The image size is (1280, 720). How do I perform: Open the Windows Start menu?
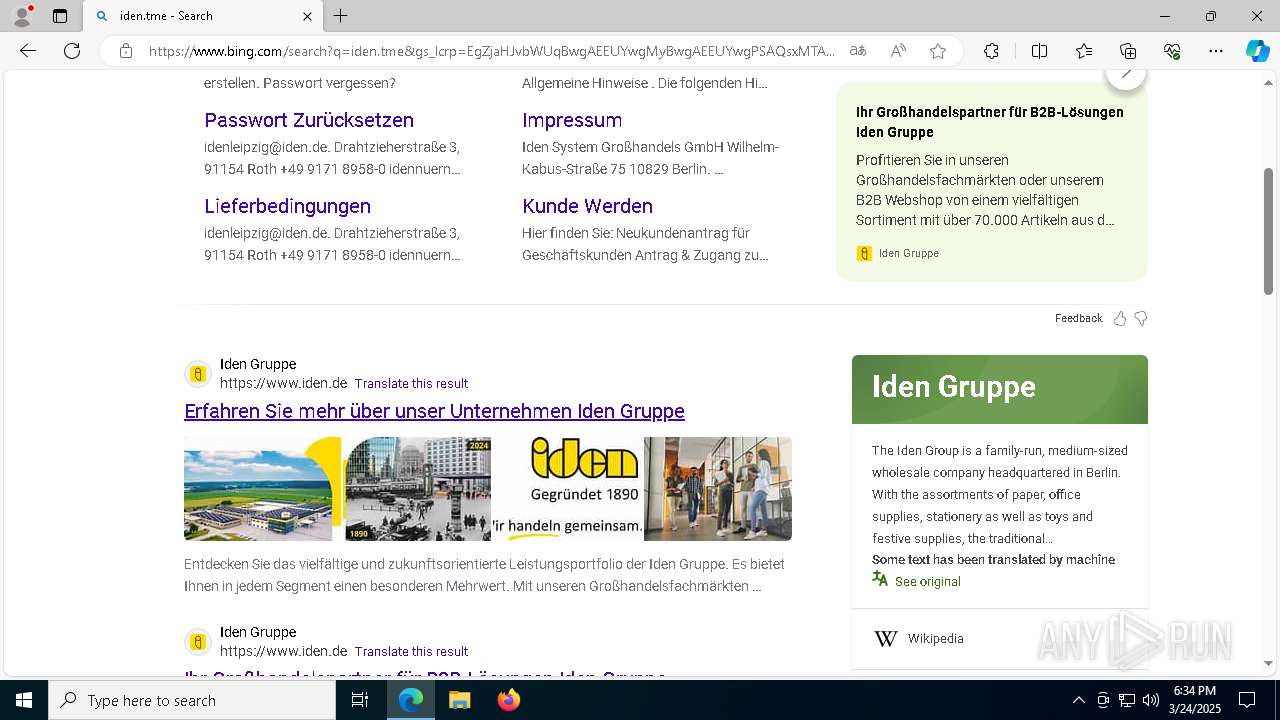click(24, 700)
